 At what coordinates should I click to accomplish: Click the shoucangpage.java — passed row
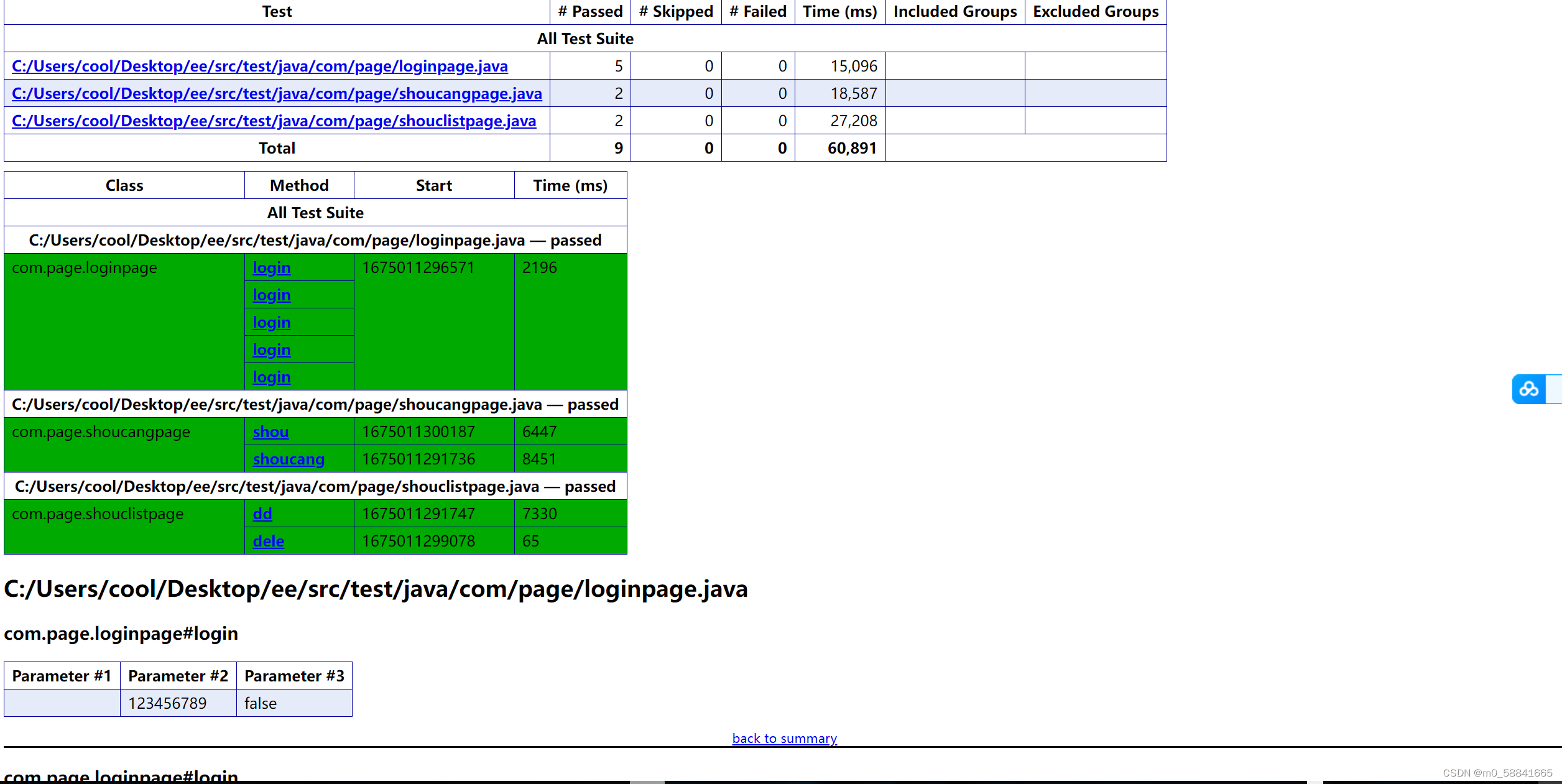pyautogui.click(x=315, y=404)
